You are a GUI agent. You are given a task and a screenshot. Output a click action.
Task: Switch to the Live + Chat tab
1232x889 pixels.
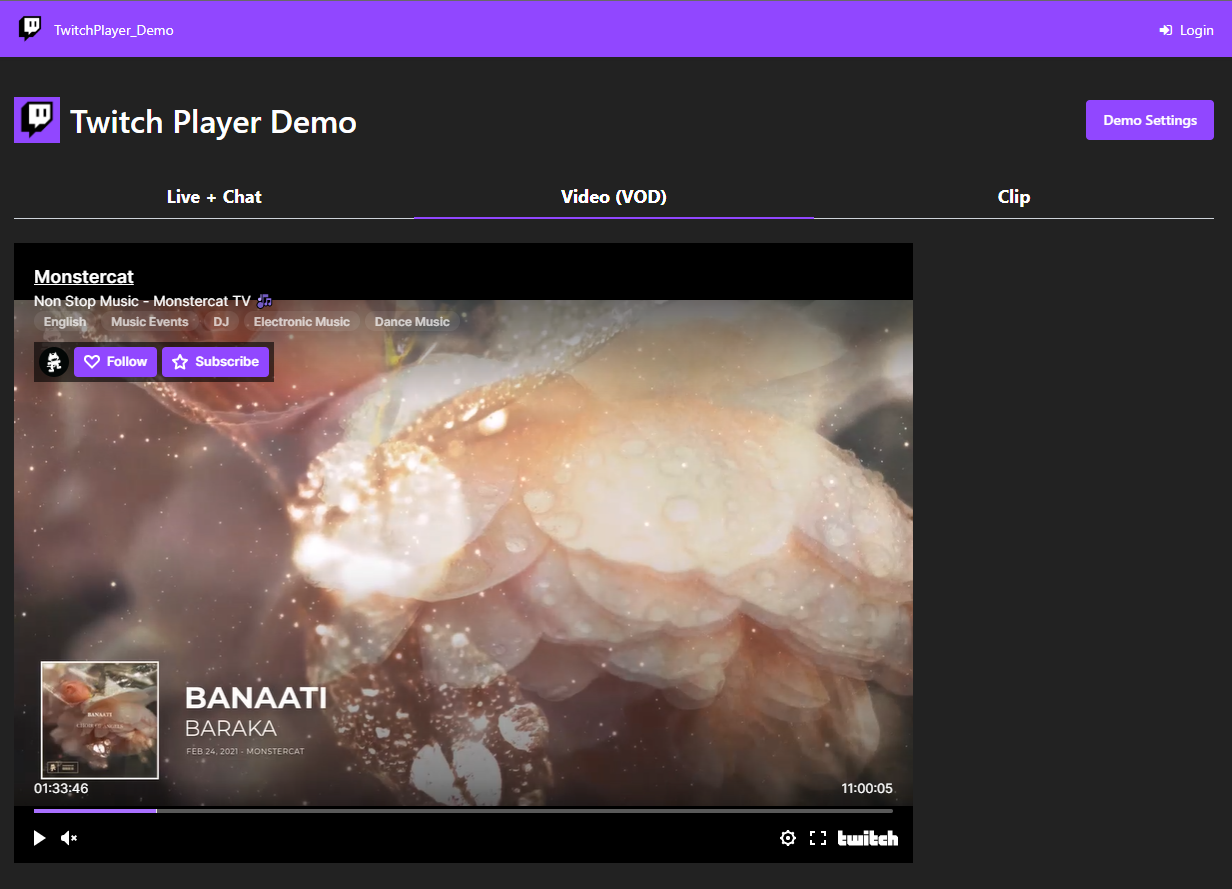point(214,197)
